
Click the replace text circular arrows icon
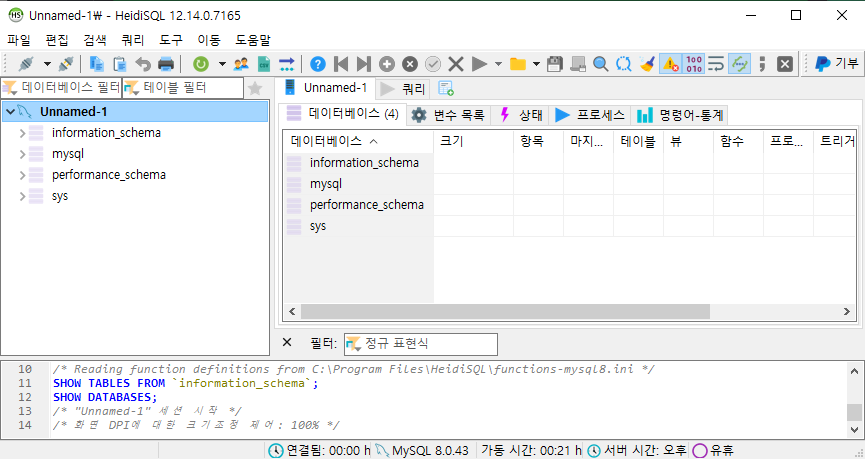point(624,64)
